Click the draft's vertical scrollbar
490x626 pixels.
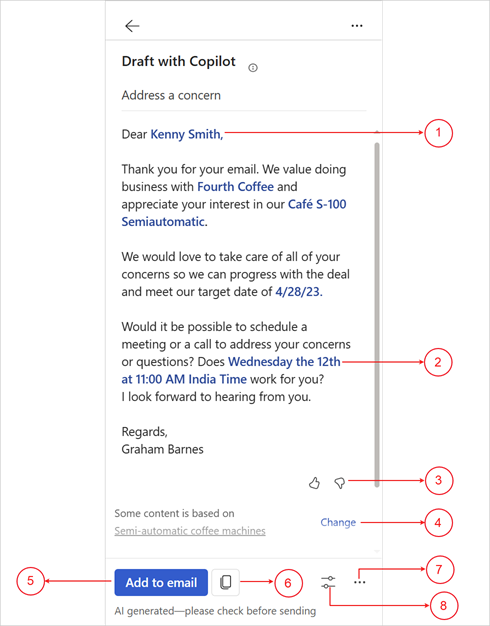[x=377, y=315]
